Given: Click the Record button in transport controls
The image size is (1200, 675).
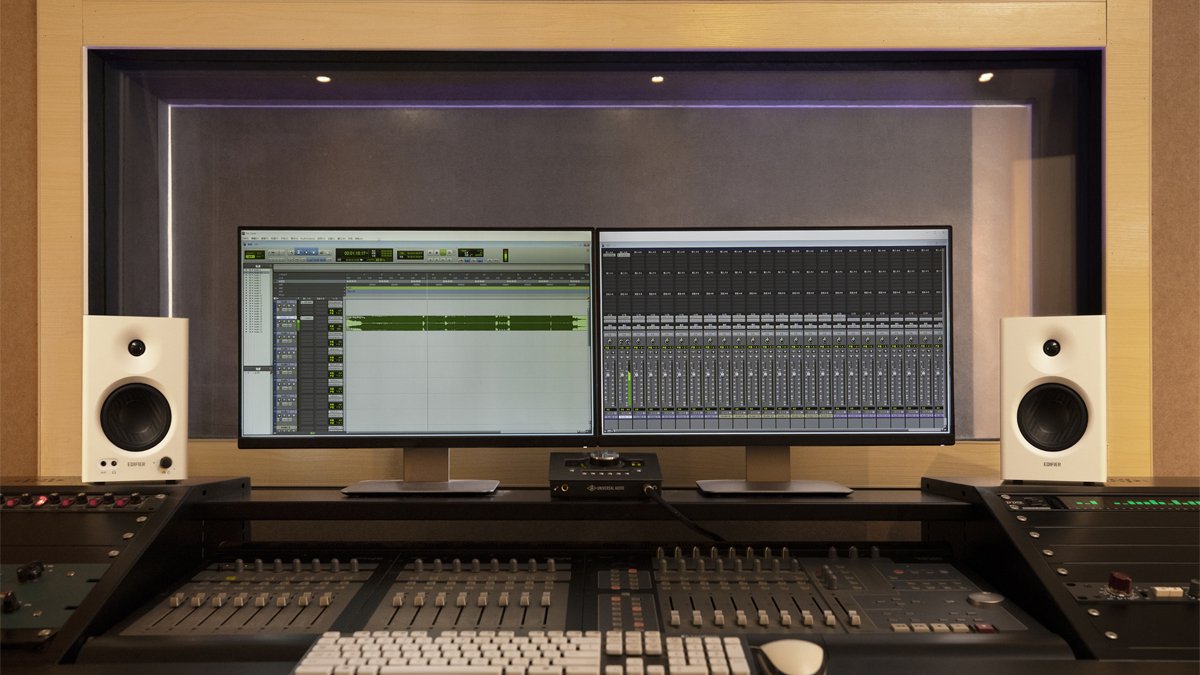Looking at the screenshot, I should point(451,254).
